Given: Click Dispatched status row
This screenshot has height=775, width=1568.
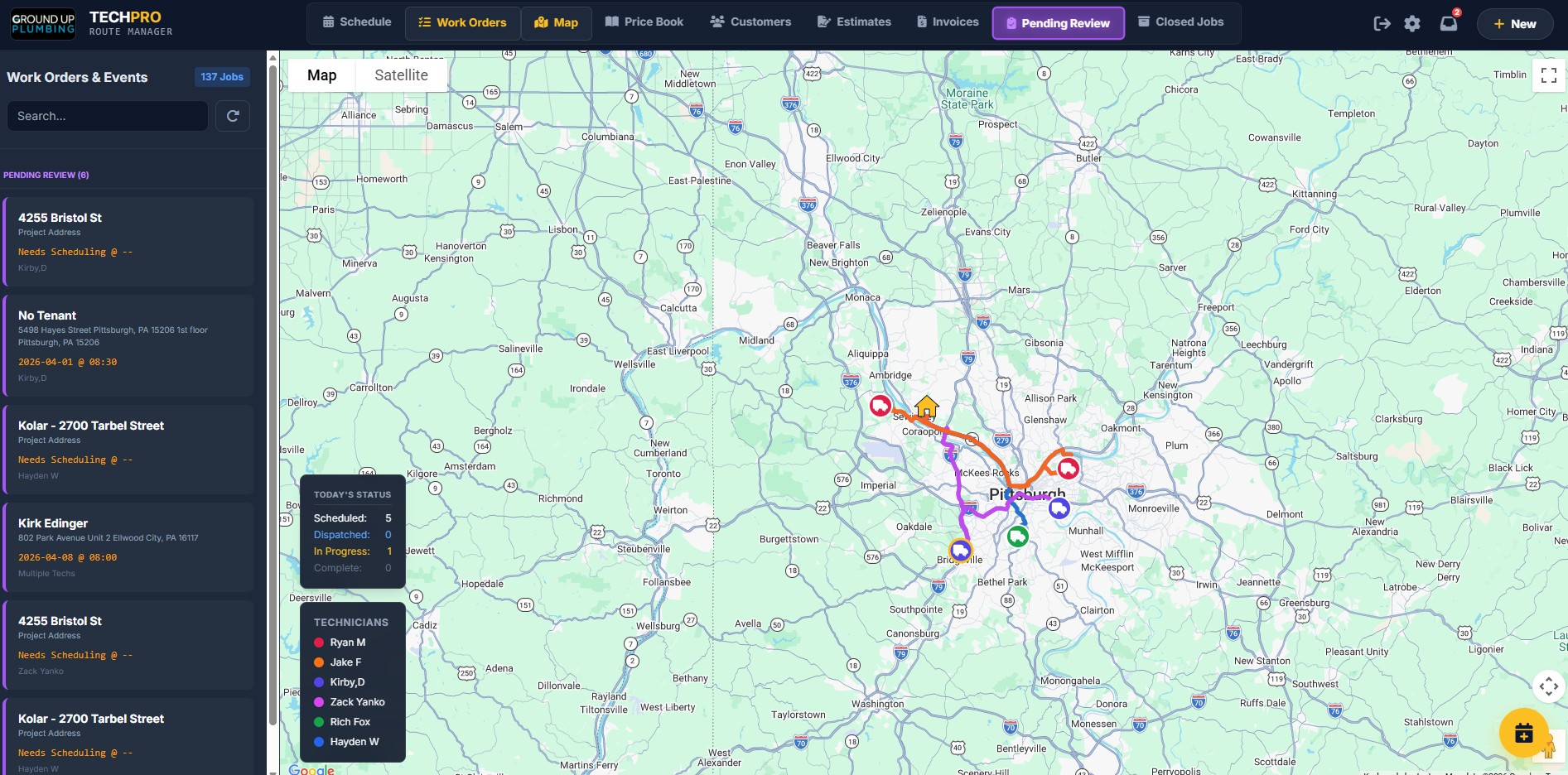Looking at the screenshot, I should [352, 535].
